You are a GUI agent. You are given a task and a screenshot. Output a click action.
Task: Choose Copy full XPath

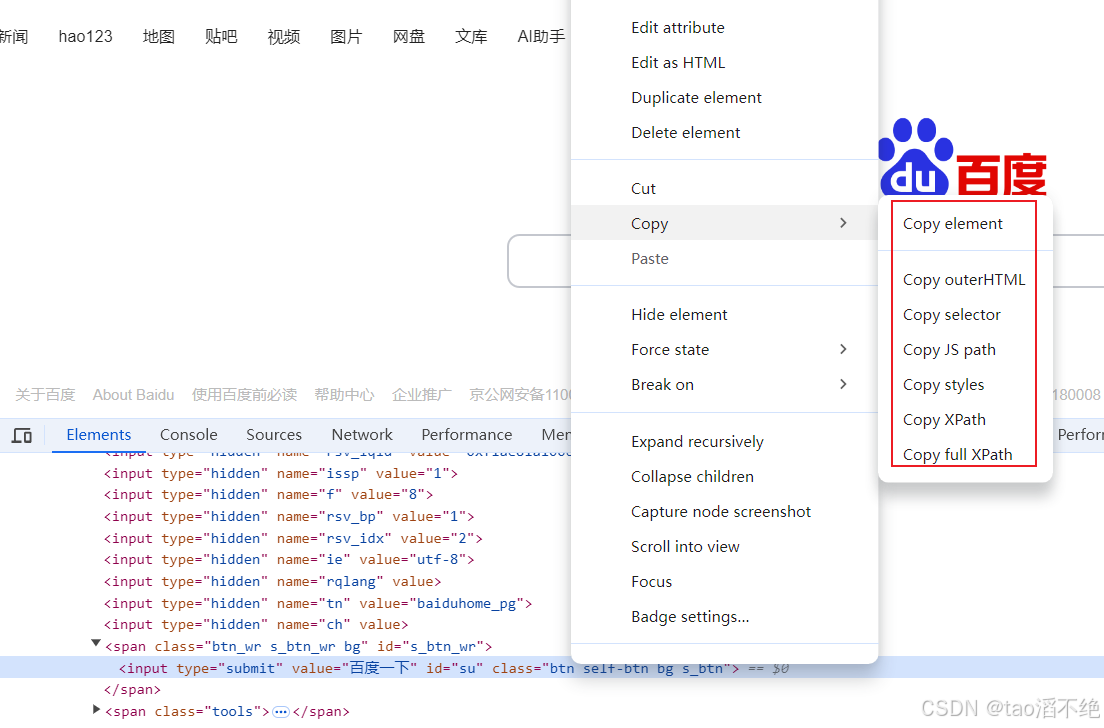[x=957, y=455]
